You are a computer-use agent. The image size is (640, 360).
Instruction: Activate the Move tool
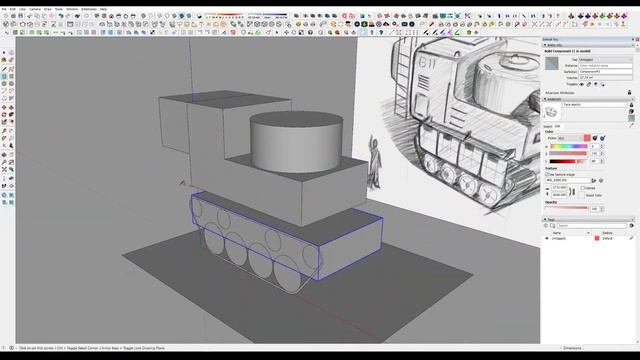[x=4, y=107]
